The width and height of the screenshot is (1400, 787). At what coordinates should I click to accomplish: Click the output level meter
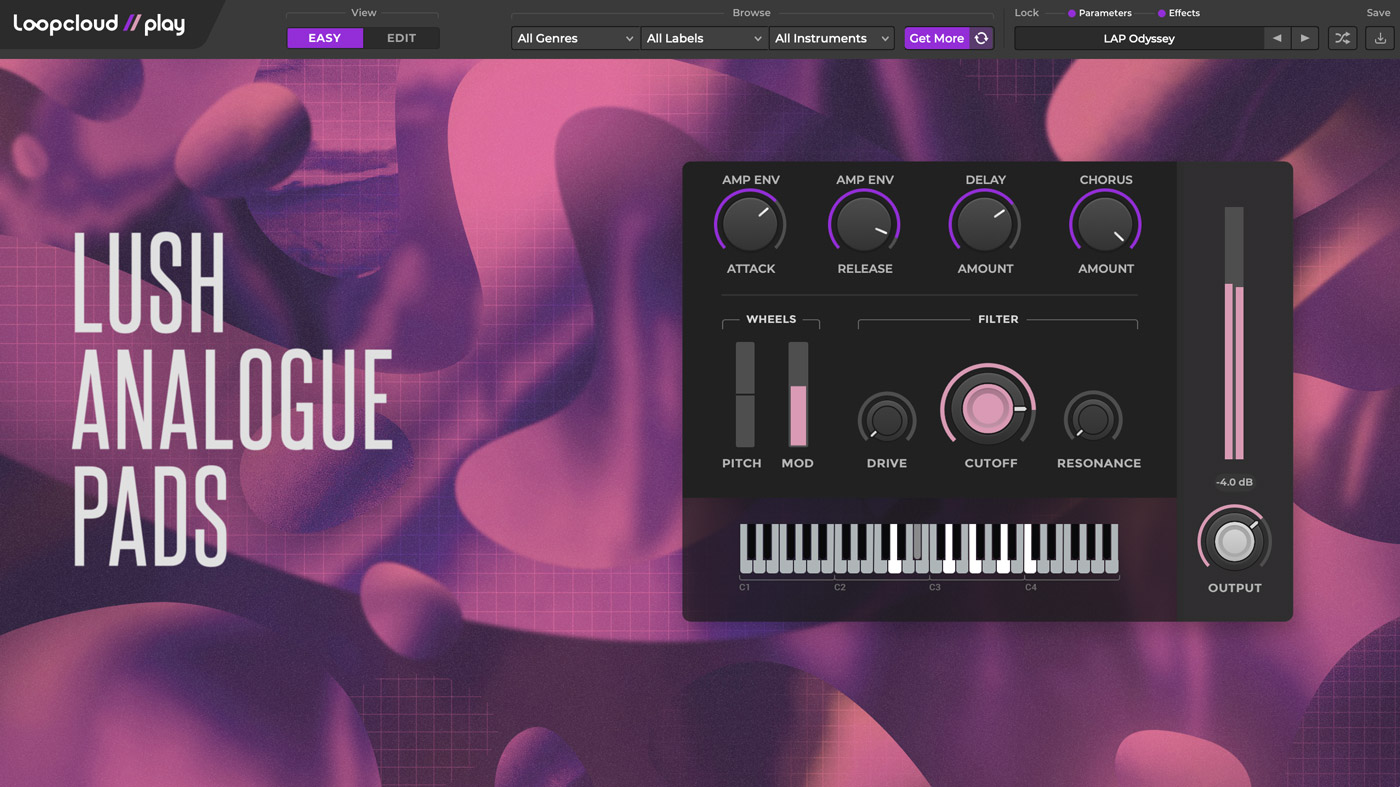coord(1235,333)
